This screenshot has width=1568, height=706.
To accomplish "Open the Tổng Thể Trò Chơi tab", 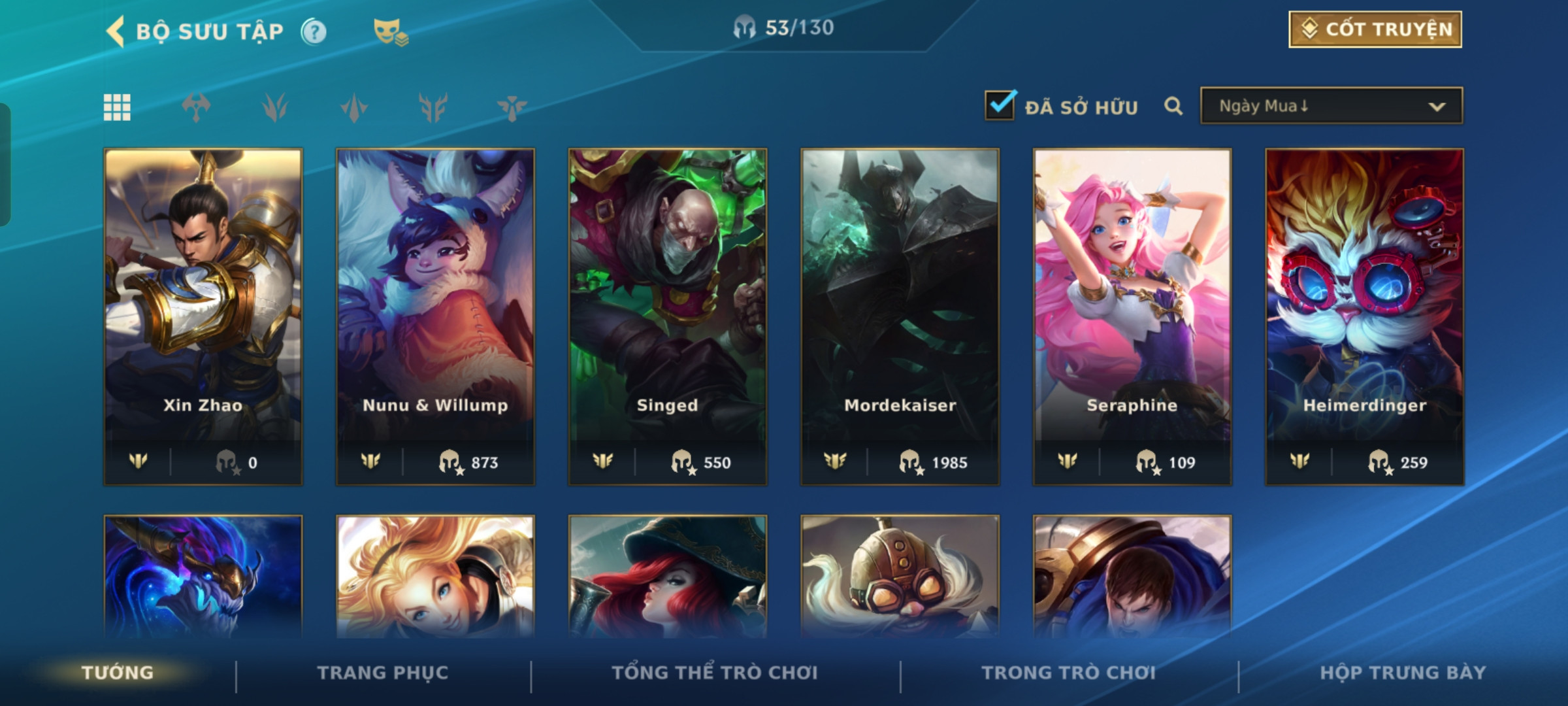I will [715, 673].
